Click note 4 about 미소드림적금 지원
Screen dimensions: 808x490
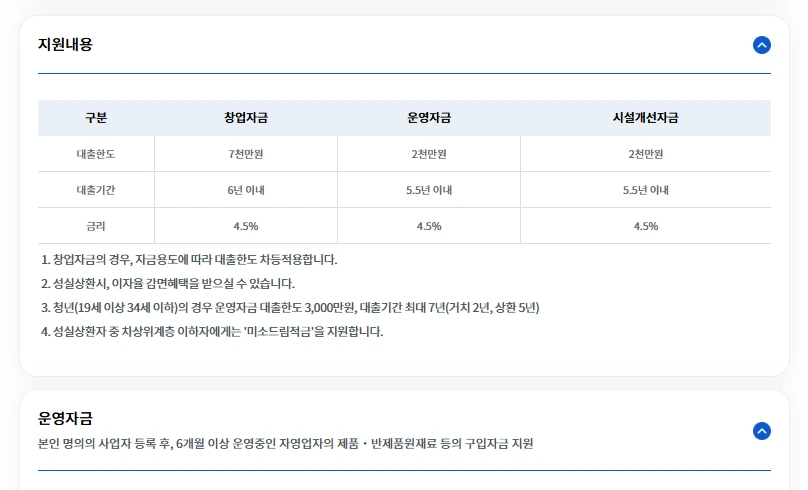pyautogui.click(x=212, y=331)
